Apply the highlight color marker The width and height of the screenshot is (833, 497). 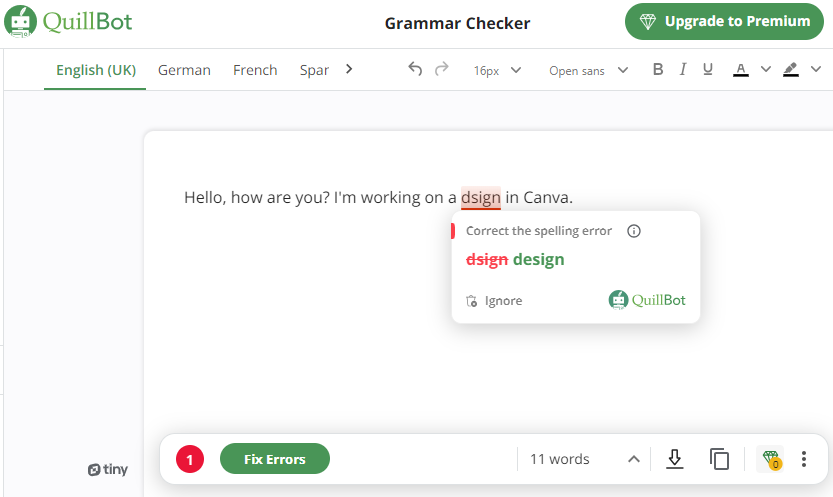point(790,70)
